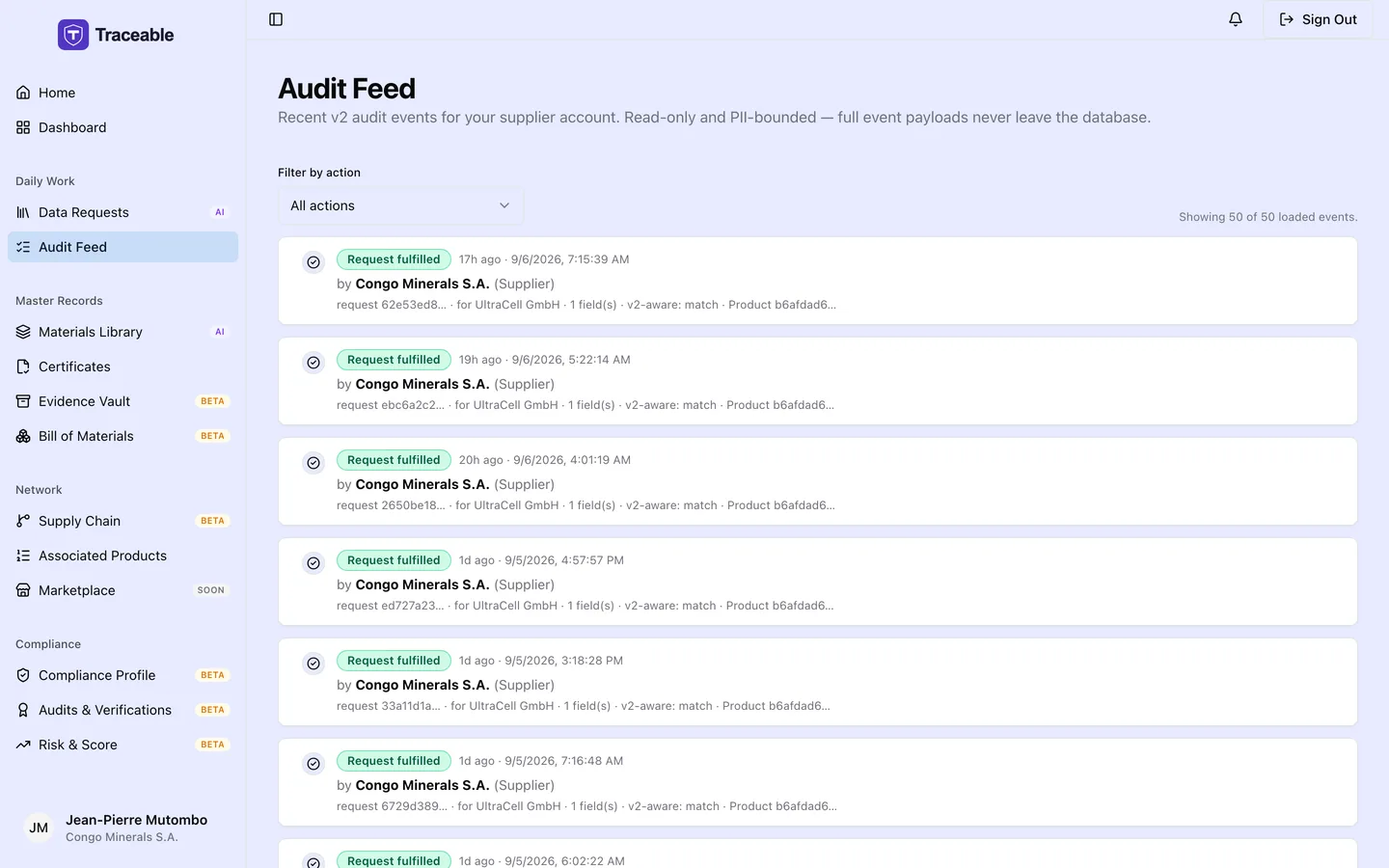Click the Bill of Materials icon
This screenshot has height=868, width=1389.
(x=23, y=436)
